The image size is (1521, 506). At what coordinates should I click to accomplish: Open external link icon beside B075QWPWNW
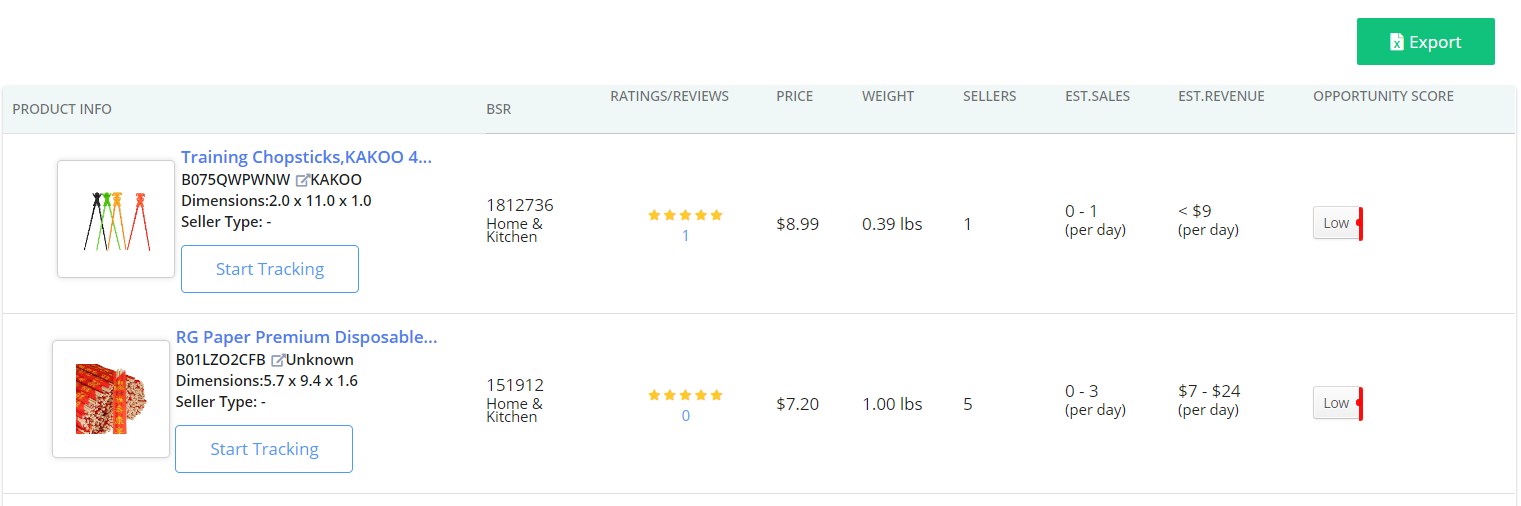pyautogui.click(x=302, y=180)
